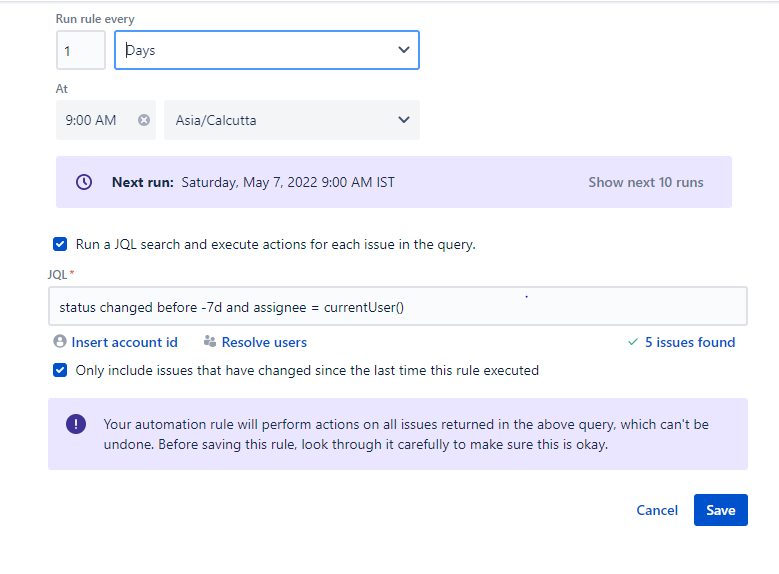This screenshot has height=574, width=779.
Task: Click the 9:00 AM time field
Action: coord(94,120)
